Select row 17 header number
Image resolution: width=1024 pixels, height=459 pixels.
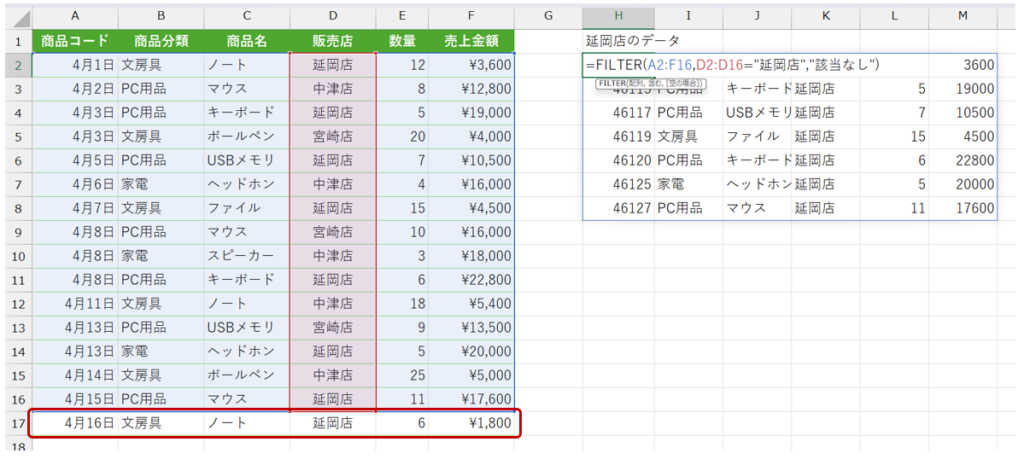[x=18, y=423]
